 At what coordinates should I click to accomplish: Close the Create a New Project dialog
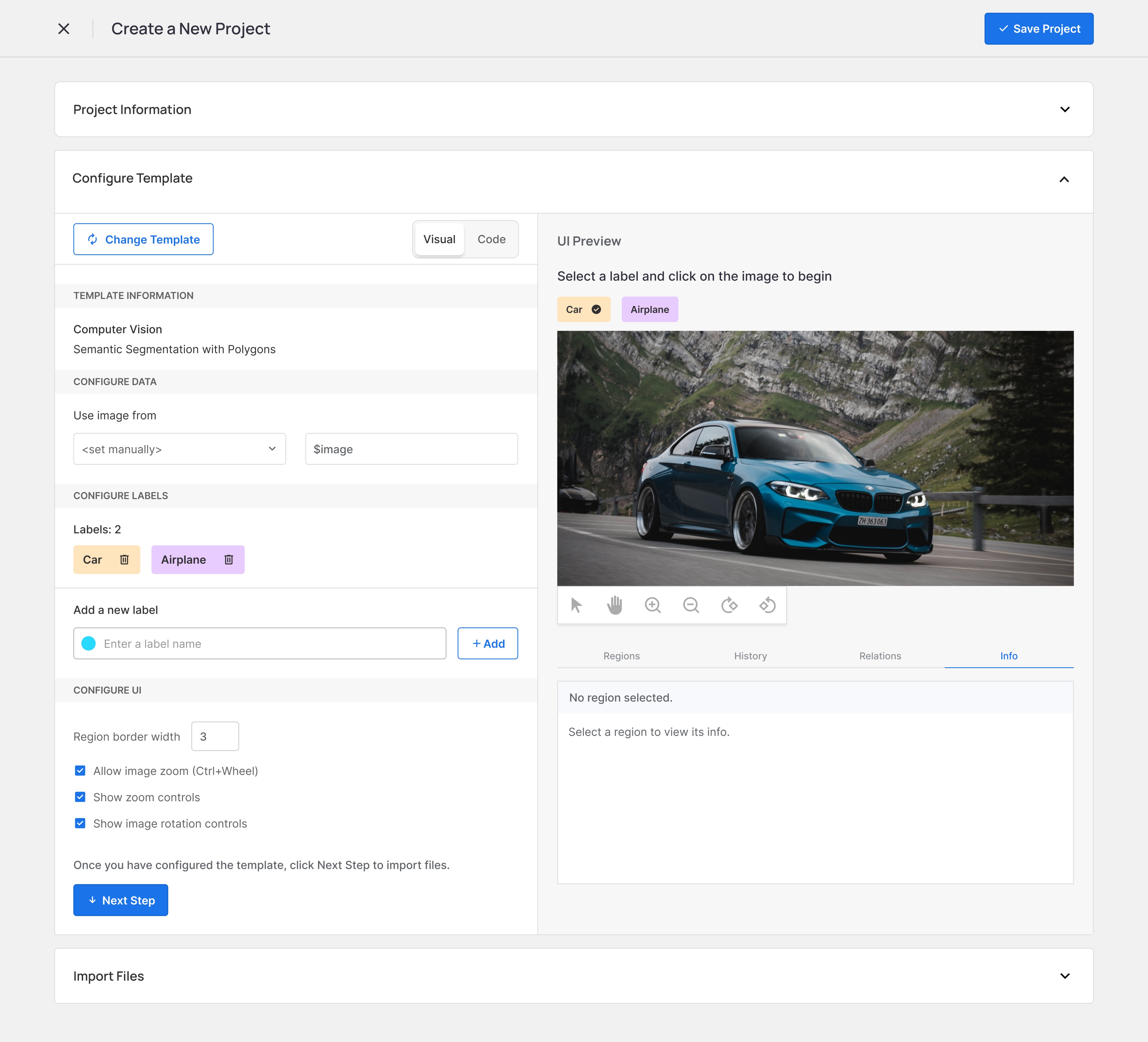point(64,28)
